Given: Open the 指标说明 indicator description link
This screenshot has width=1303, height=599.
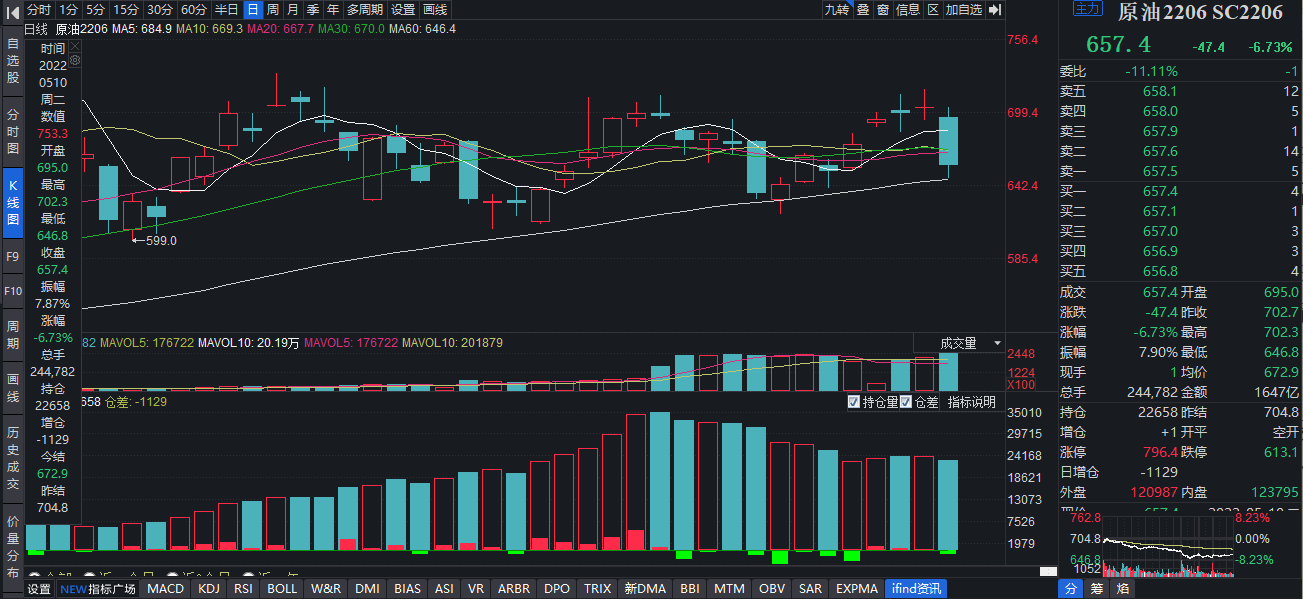Looking at the screenshot, I should tap(971, 402).
